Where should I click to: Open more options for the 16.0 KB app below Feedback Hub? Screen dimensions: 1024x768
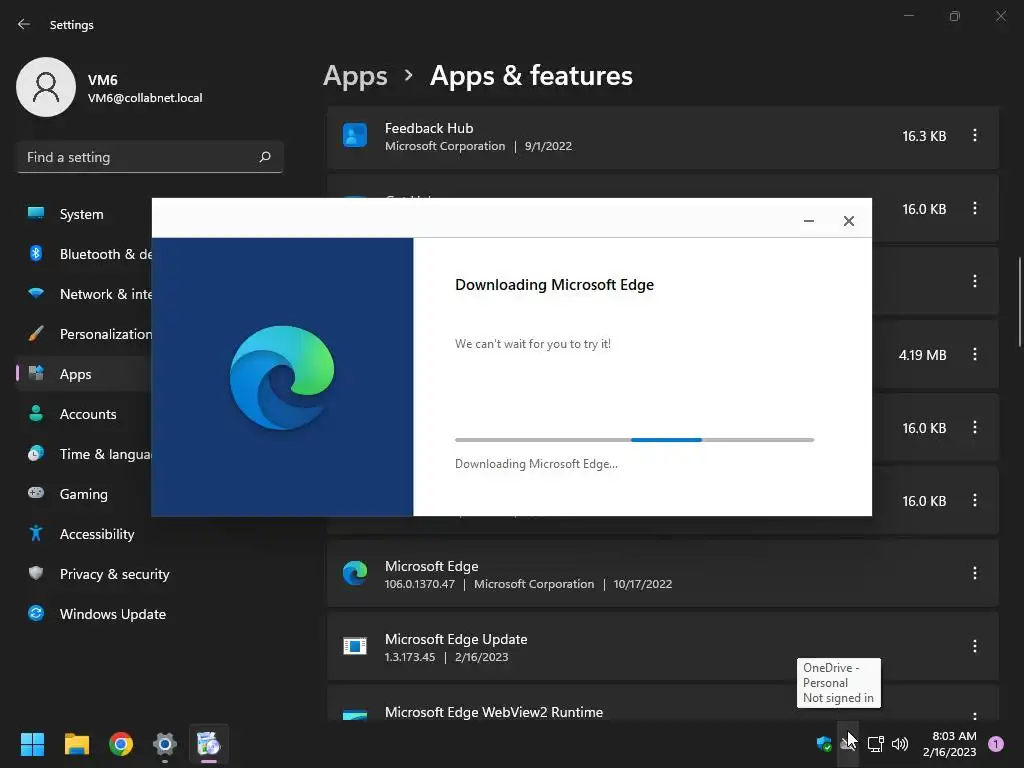point(974,208)
